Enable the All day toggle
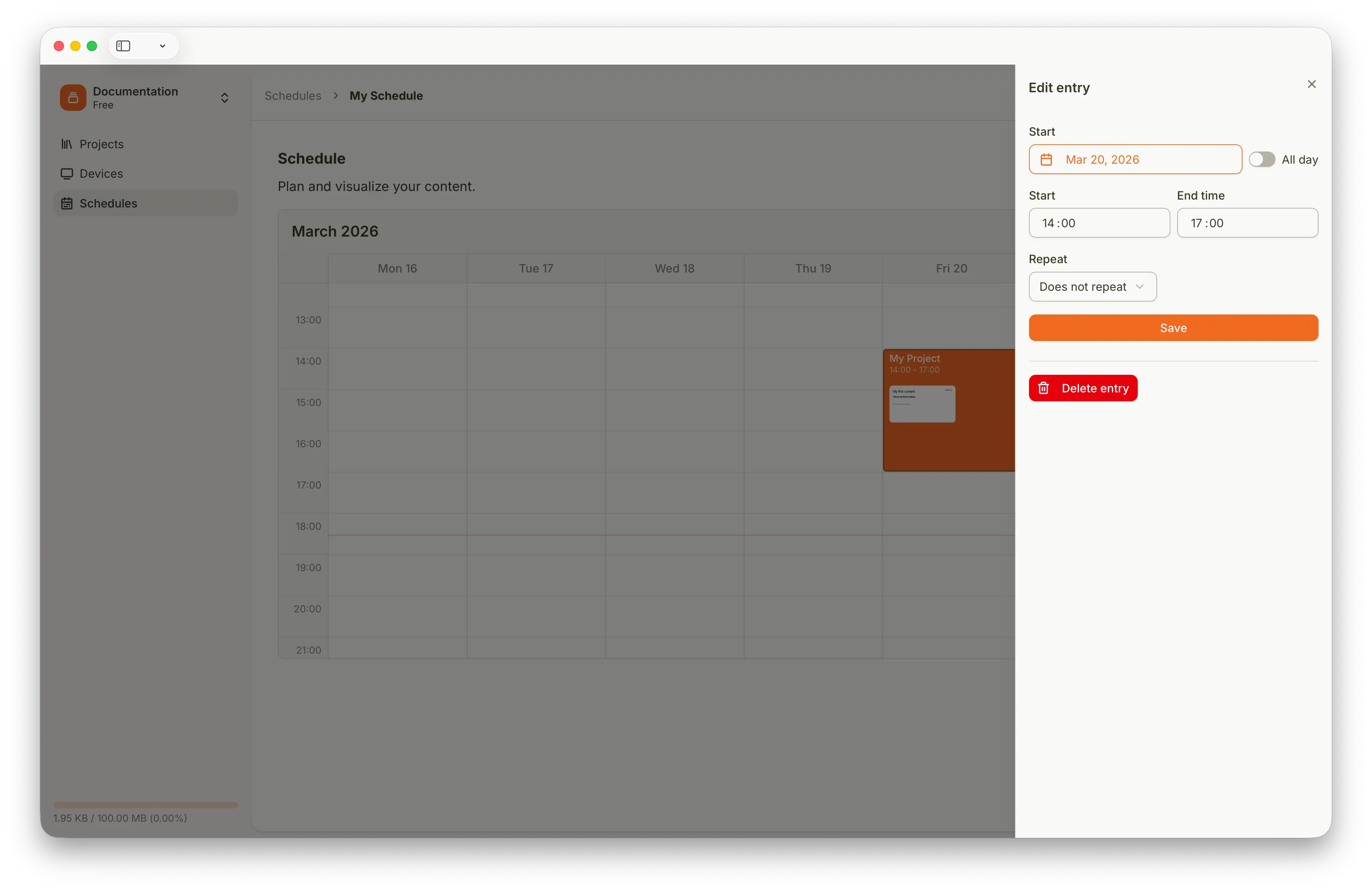Screen dimensions: 1372x891 tap(1262, 160)
